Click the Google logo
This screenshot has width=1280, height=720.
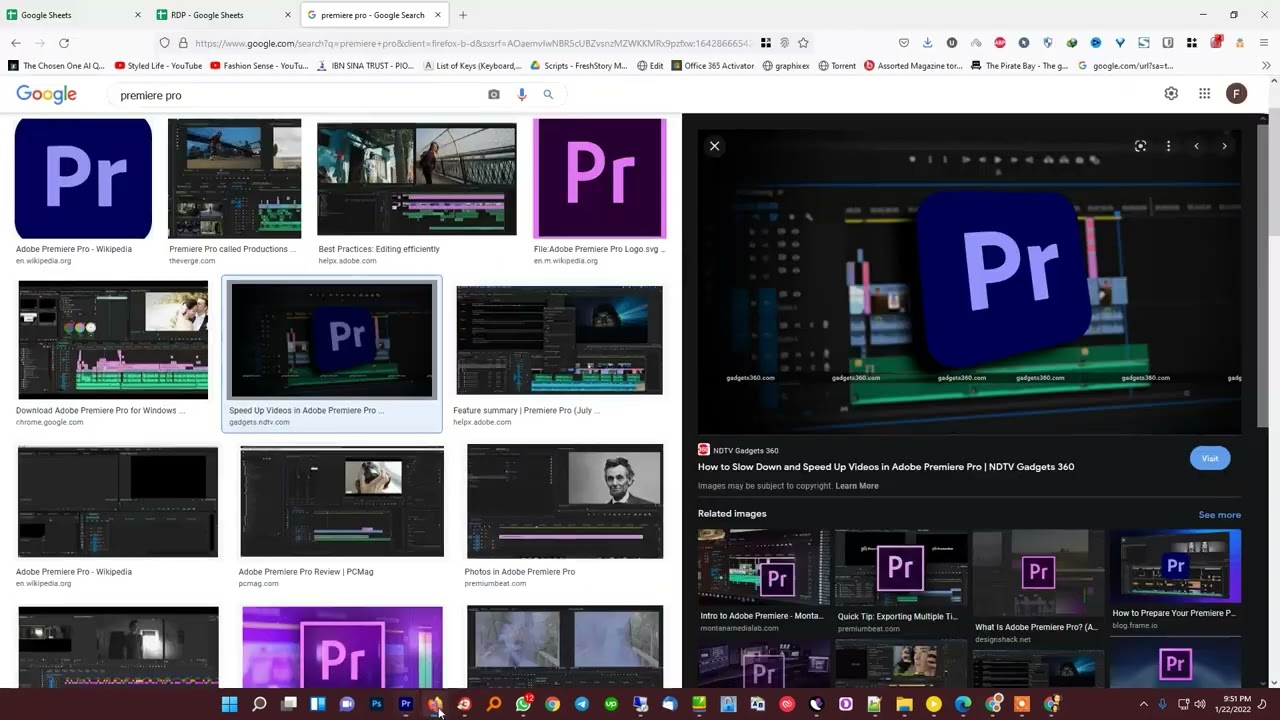46,94
